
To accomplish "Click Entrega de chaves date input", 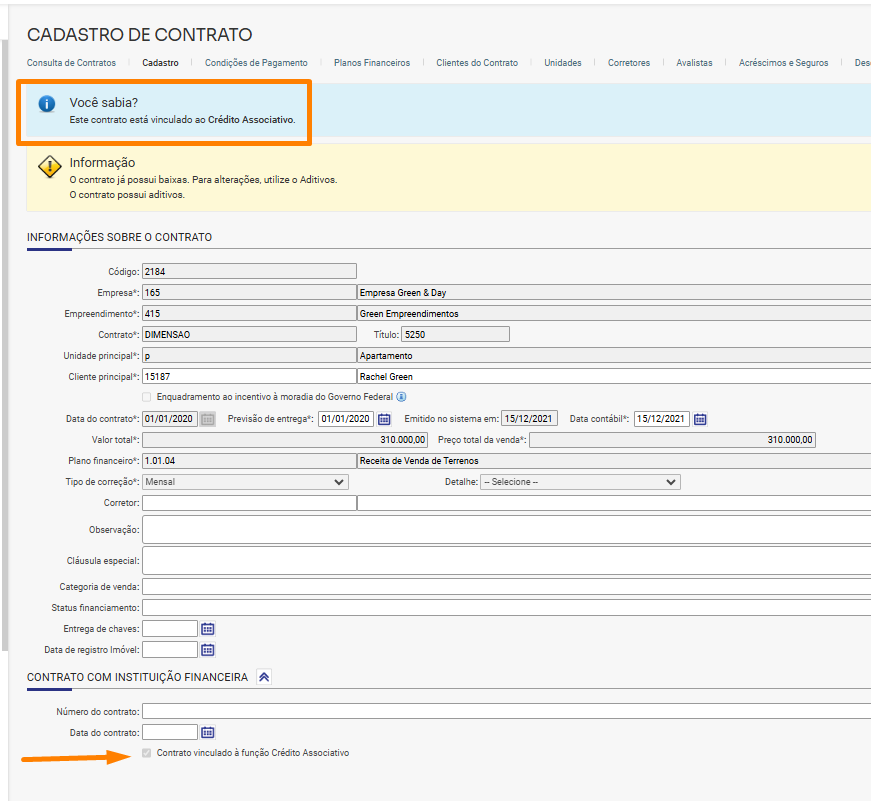I will 170,629.
